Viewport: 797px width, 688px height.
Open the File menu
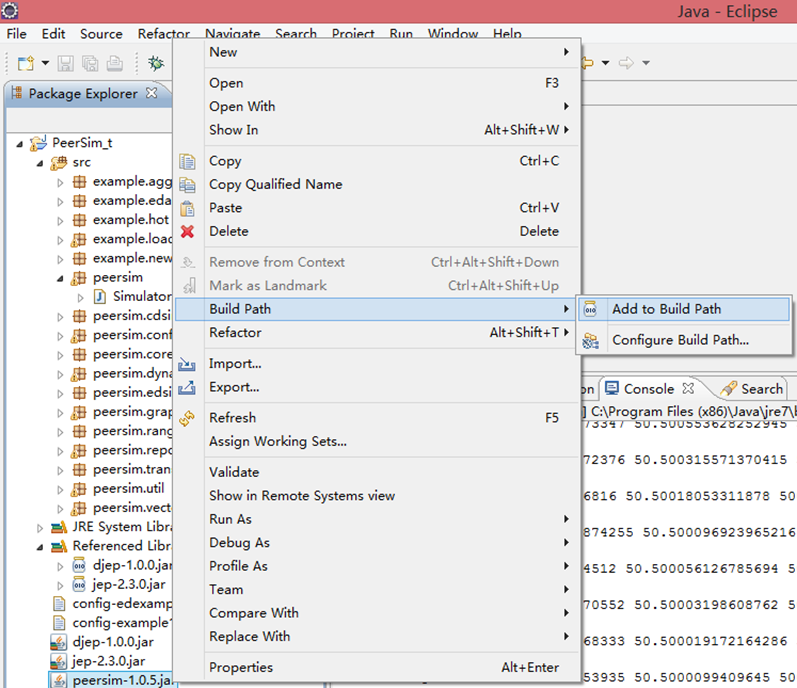16,34
